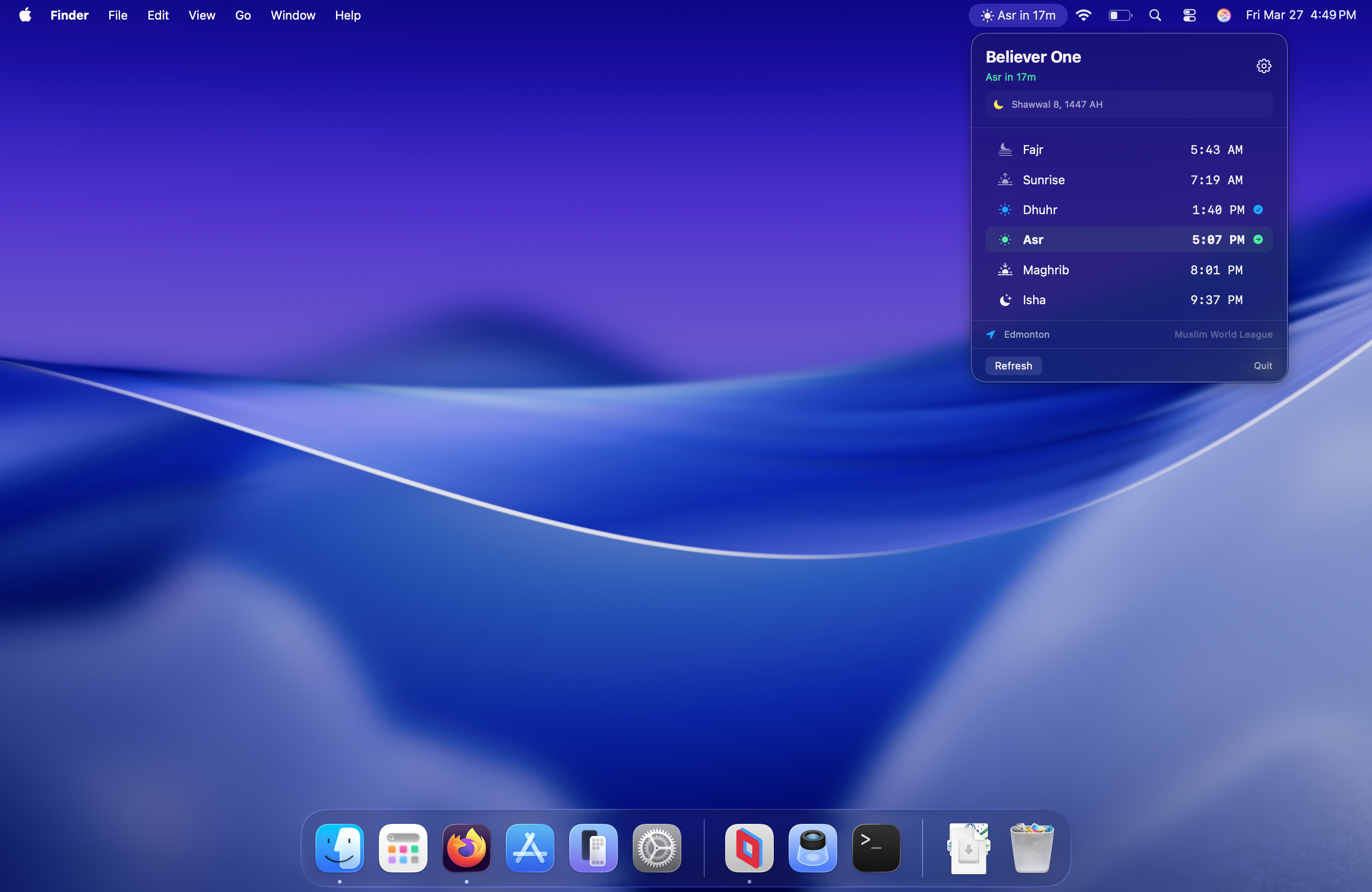Open the Apple menu
The height and width of the screenshot is (892, 1372).
(x=25, y=15)
